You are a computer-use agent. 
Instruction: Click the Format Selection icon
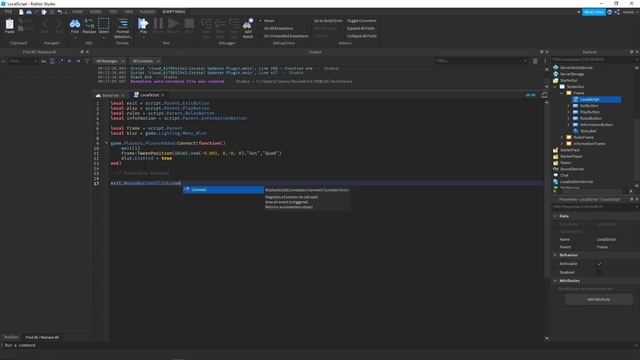coord(123,24)
